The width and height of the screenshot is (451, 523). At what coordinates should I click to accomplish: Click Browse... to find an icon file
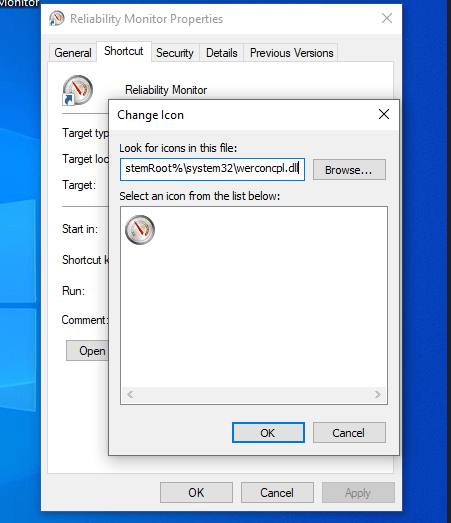pos(349,170)
